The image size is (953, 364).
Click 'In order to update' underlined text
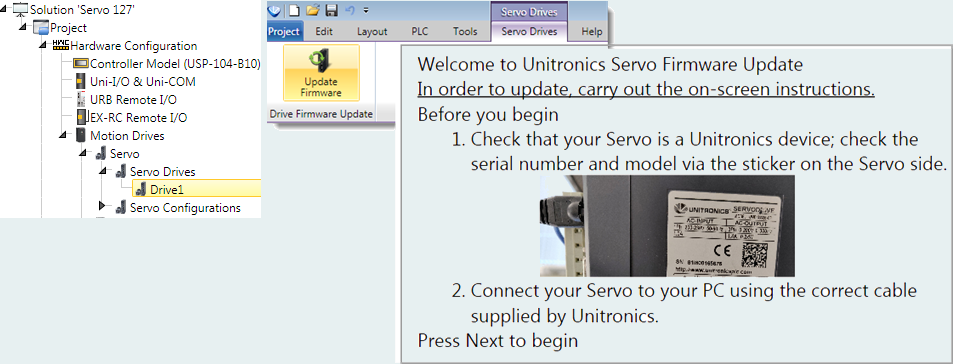646,89
